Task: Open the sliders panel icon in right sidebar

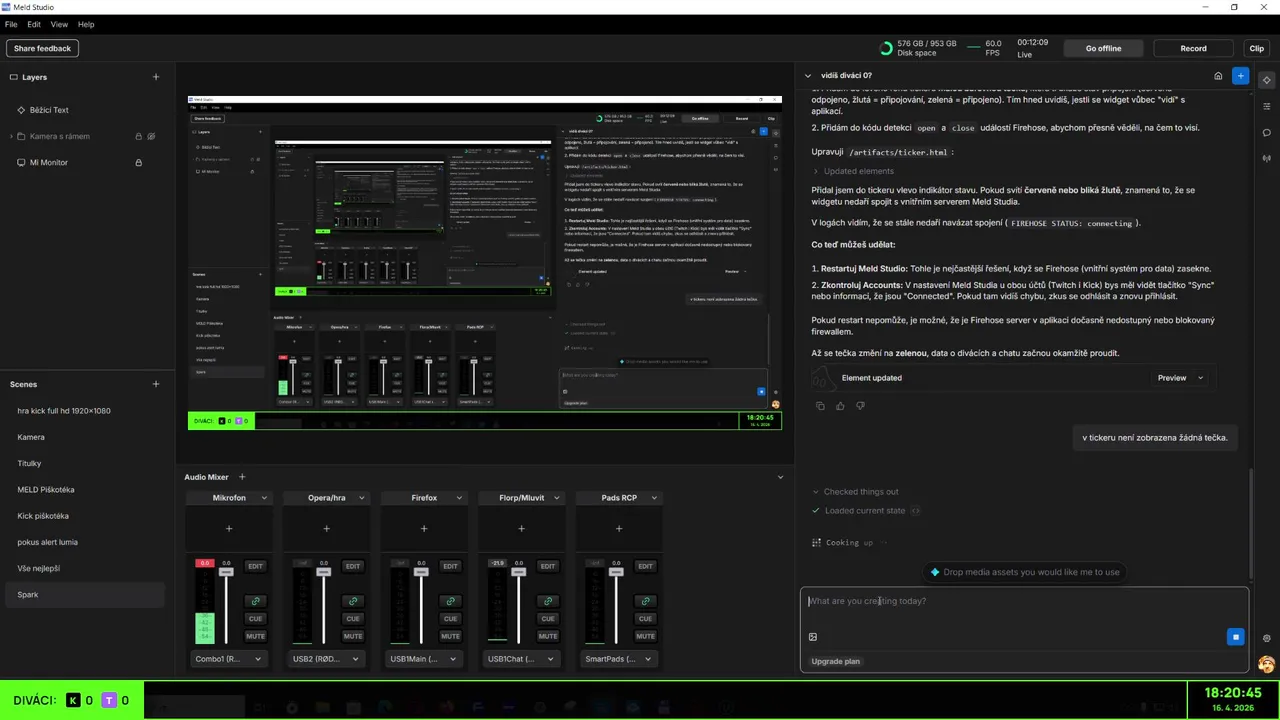Action: pyautogui.click(x=1266, y=106)
